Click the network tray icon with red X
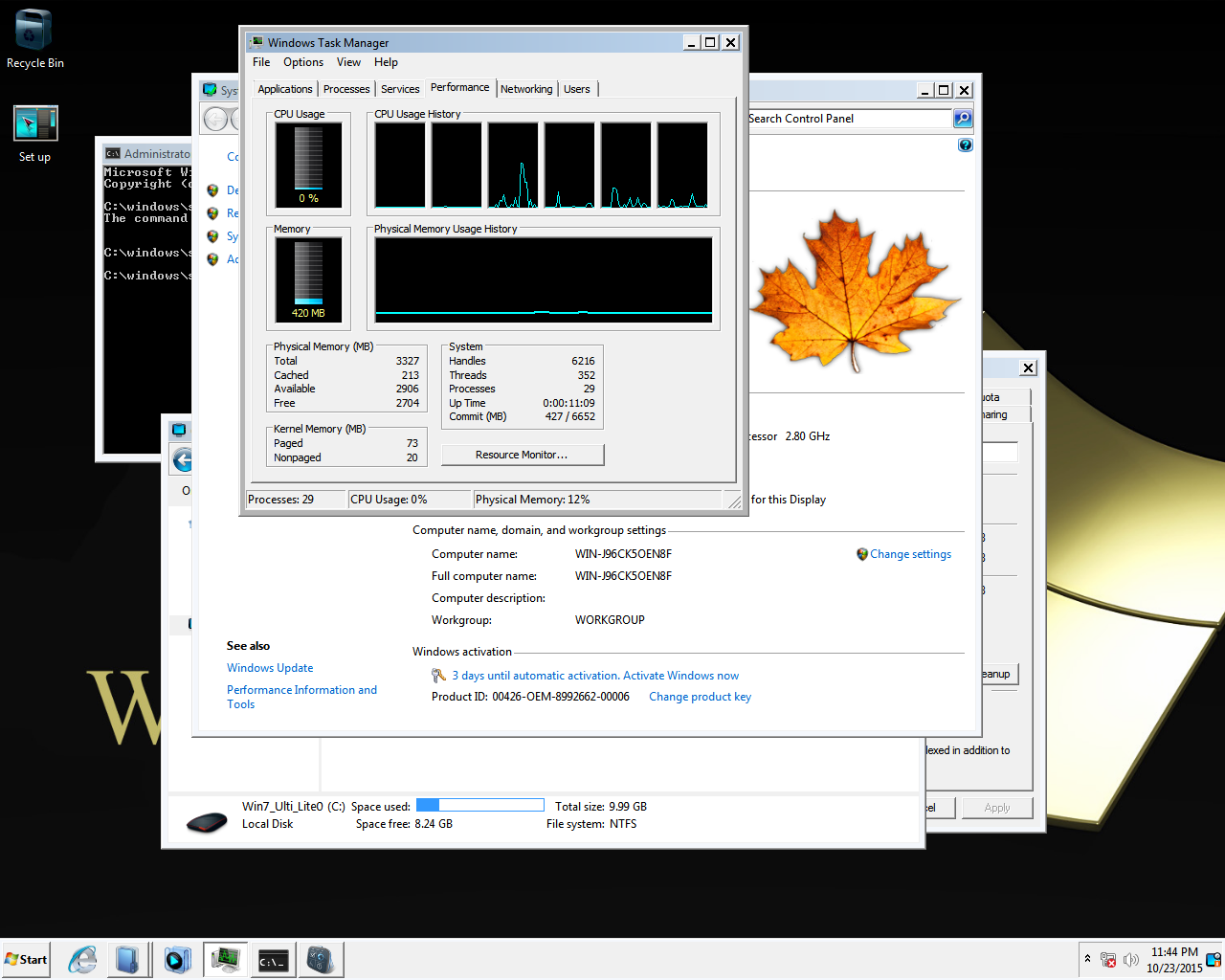This screenshot has width=1225, height=980. [1108, 959]
